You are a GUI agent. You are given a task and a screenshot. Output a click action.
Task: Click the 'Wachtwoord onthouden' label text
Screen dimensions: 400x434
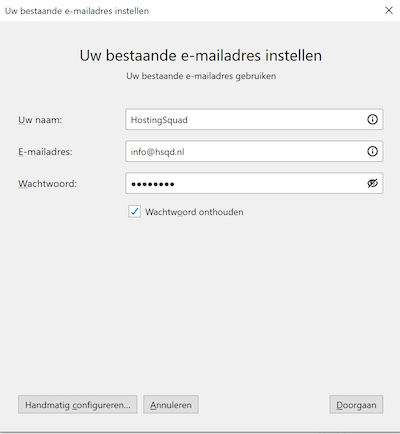(194, 212)
